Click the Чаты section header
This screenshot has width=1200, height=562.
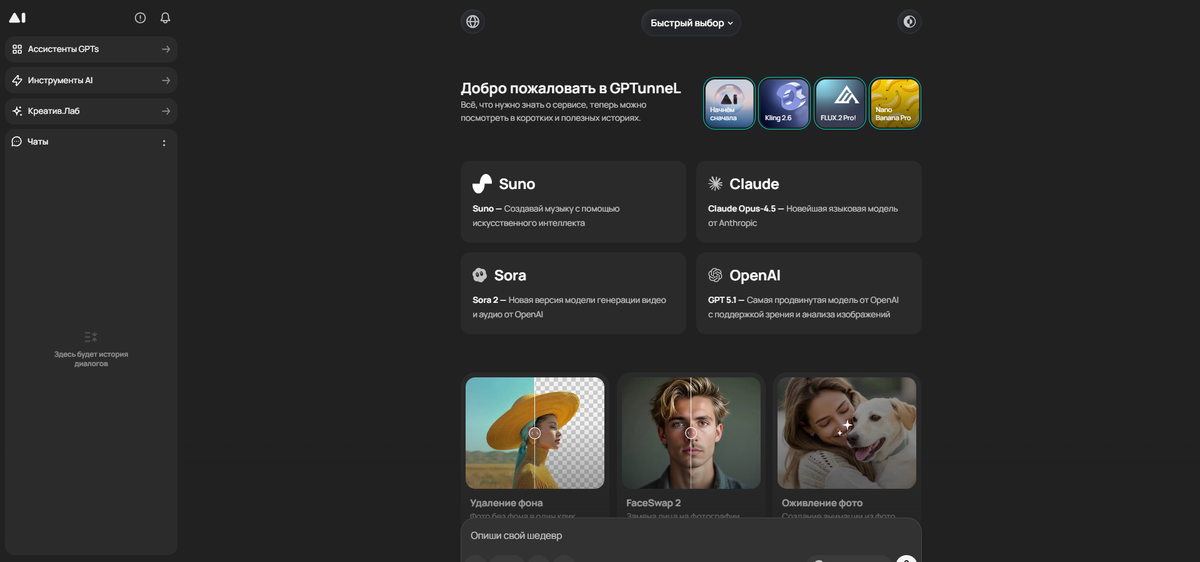click(38, 142)
